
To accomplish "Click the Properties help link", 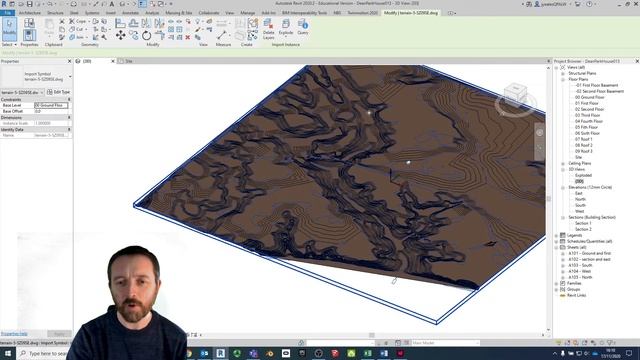I will 14,334.
